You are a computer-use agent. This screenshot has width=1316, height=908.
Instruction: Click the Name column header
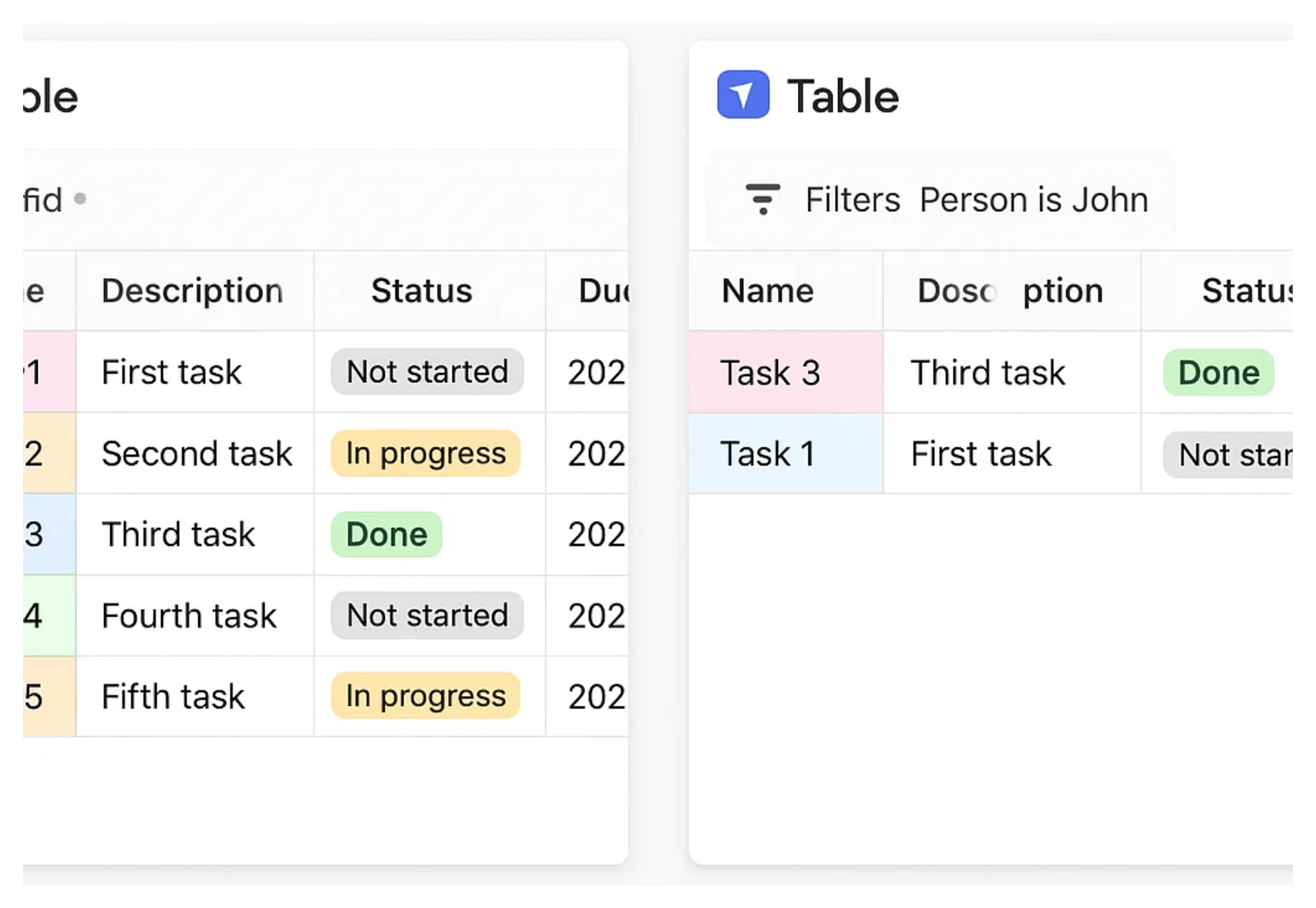click(767, 291)
